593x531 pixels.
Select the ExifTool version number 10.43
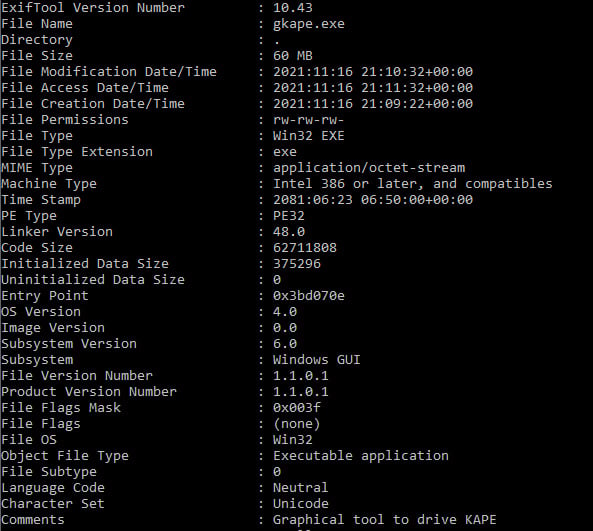pyautogui.click(x=293, y=8)
